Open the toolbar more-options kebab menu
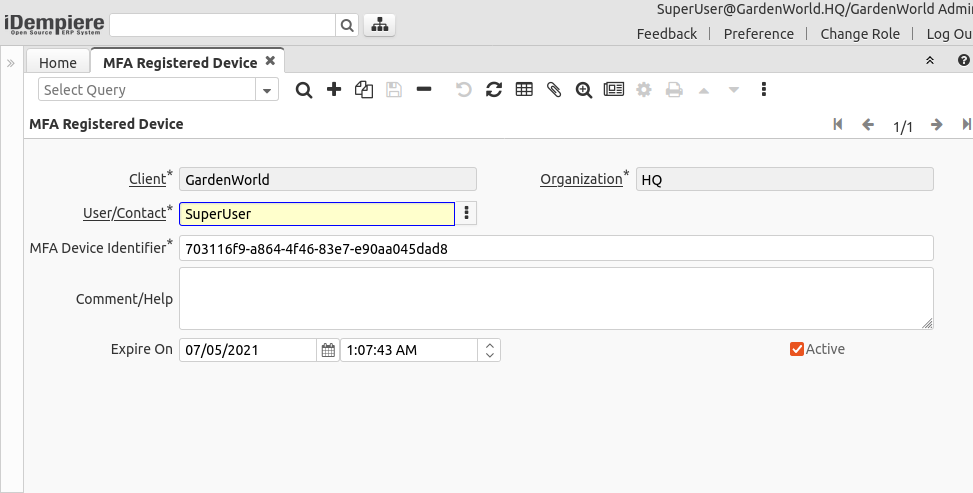This screenshot has width=973, height=493. tap(764, 90)
